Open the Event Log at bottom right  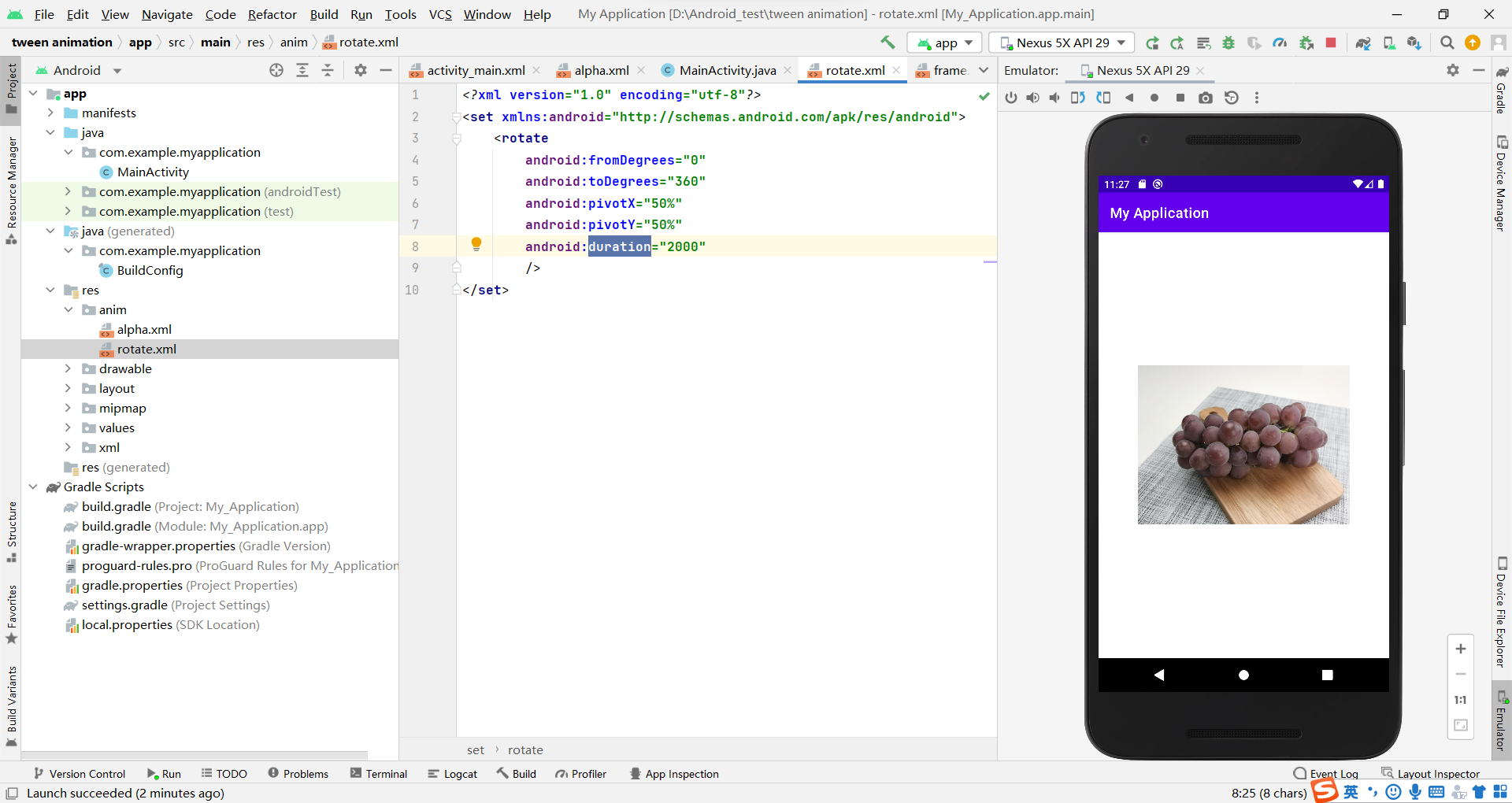tap(1334, 774)
